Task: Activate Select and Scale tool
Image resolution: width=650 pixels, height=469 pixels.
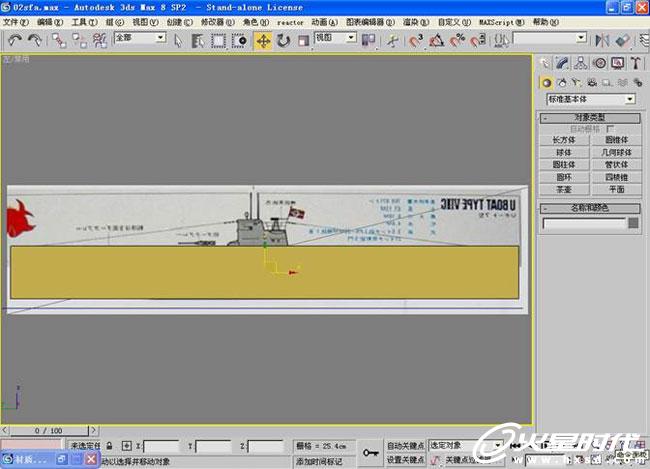Action: [x=303, y=41]
